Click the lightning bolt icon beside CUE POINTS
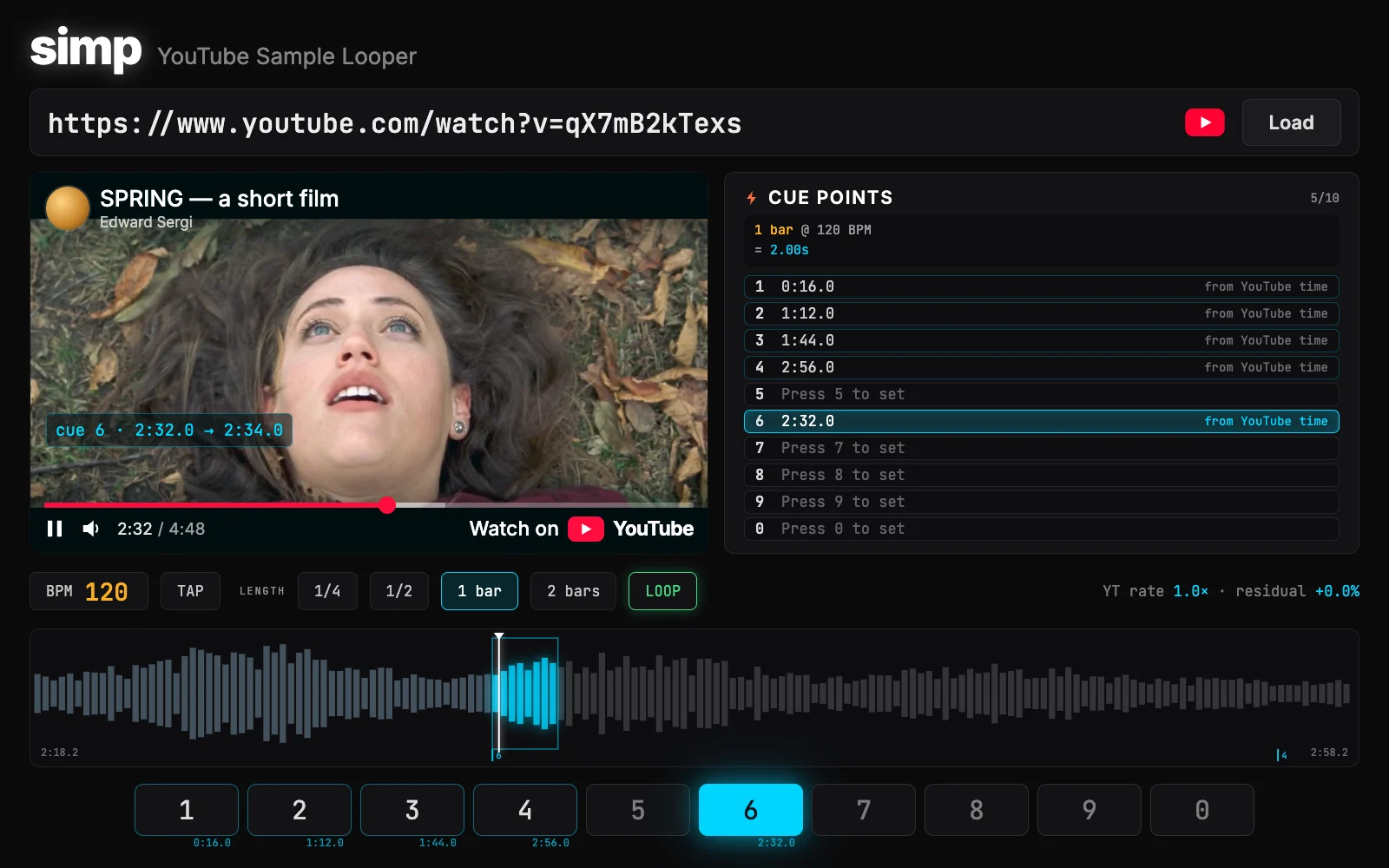 tap(752, 198)
